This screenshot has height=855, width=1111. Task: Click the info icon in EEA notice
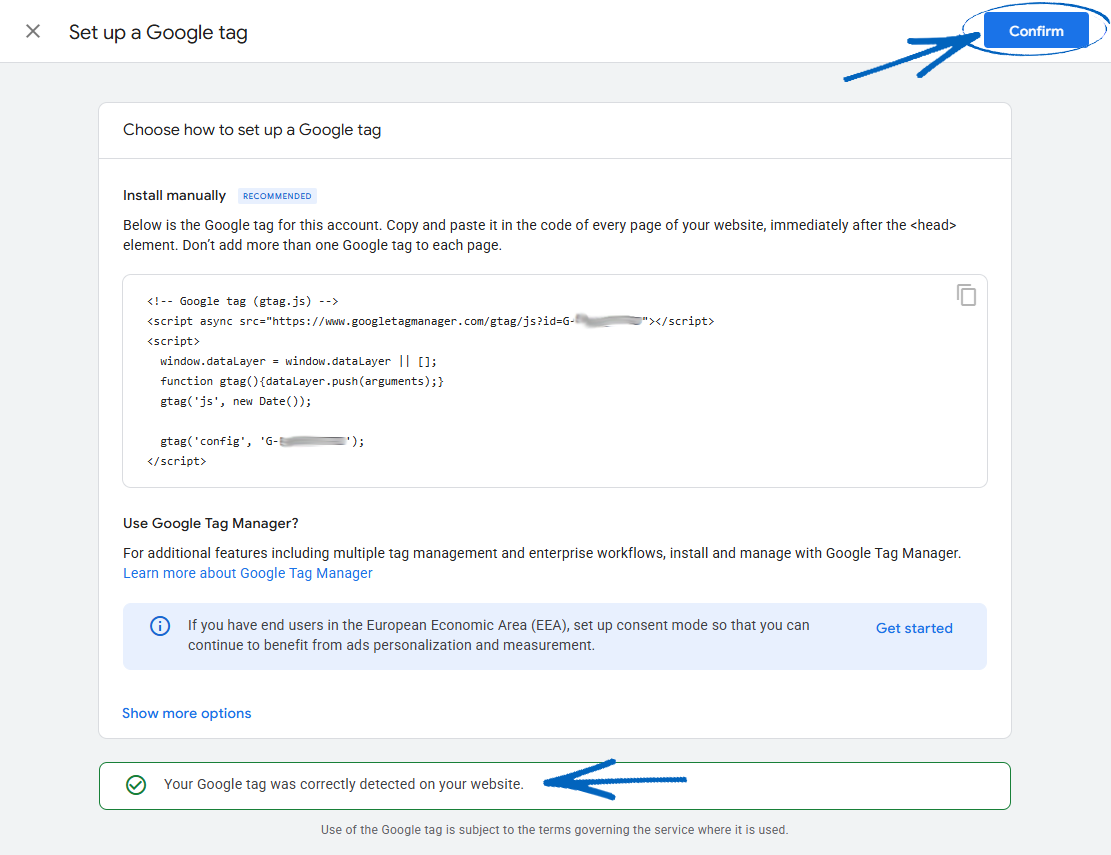[160, 626]
